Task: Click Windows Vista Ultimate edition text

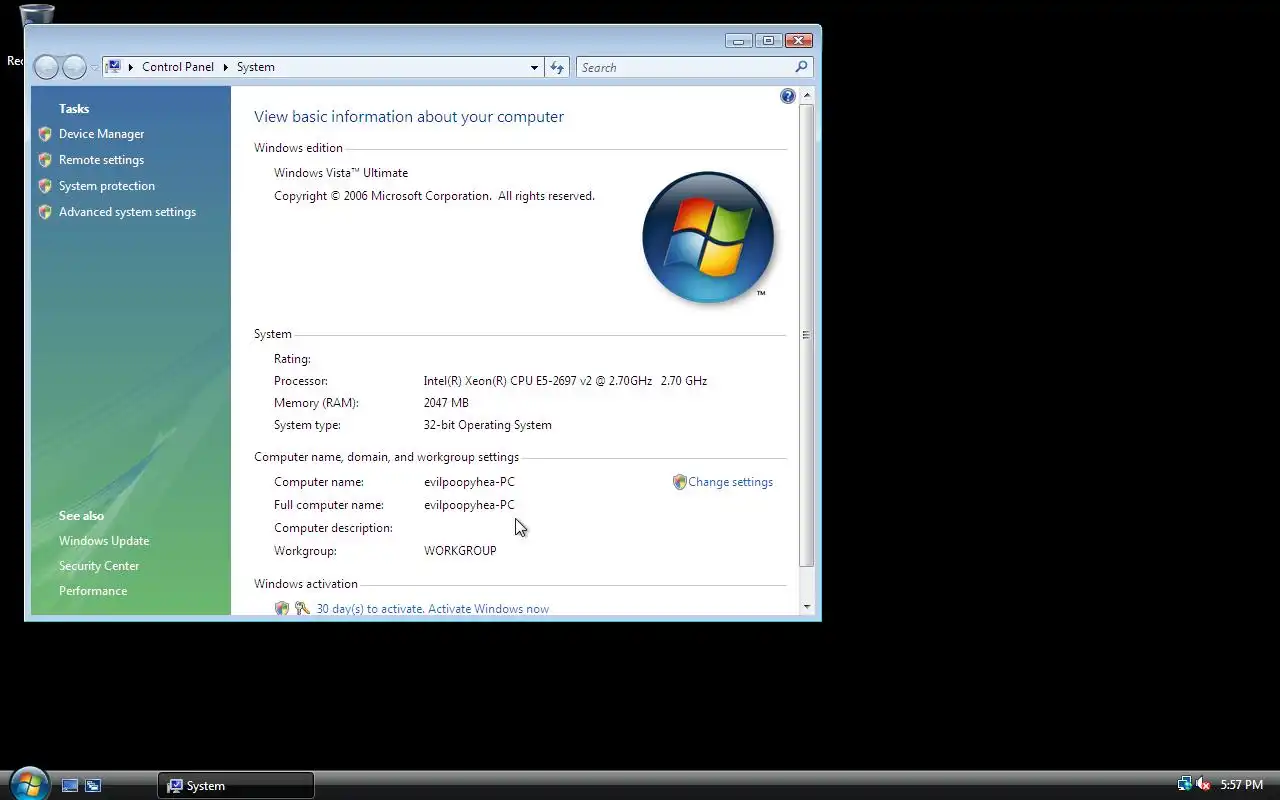Action: [x=341, y=173]
